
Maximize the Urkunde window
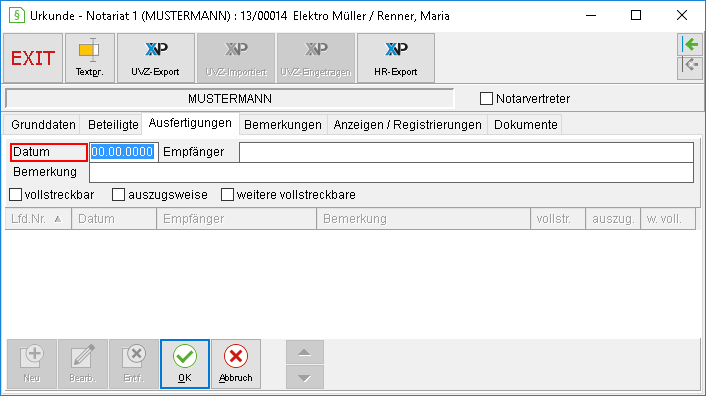(636, 15)
